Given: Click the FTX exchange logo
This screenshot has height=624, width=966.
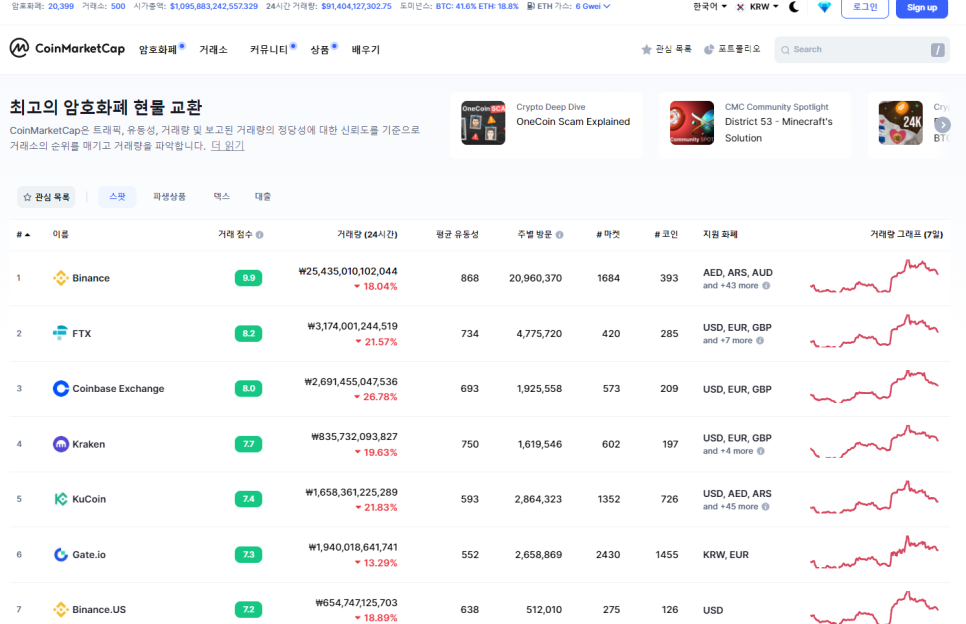Looking at the screenshot, I should (60, 333).
